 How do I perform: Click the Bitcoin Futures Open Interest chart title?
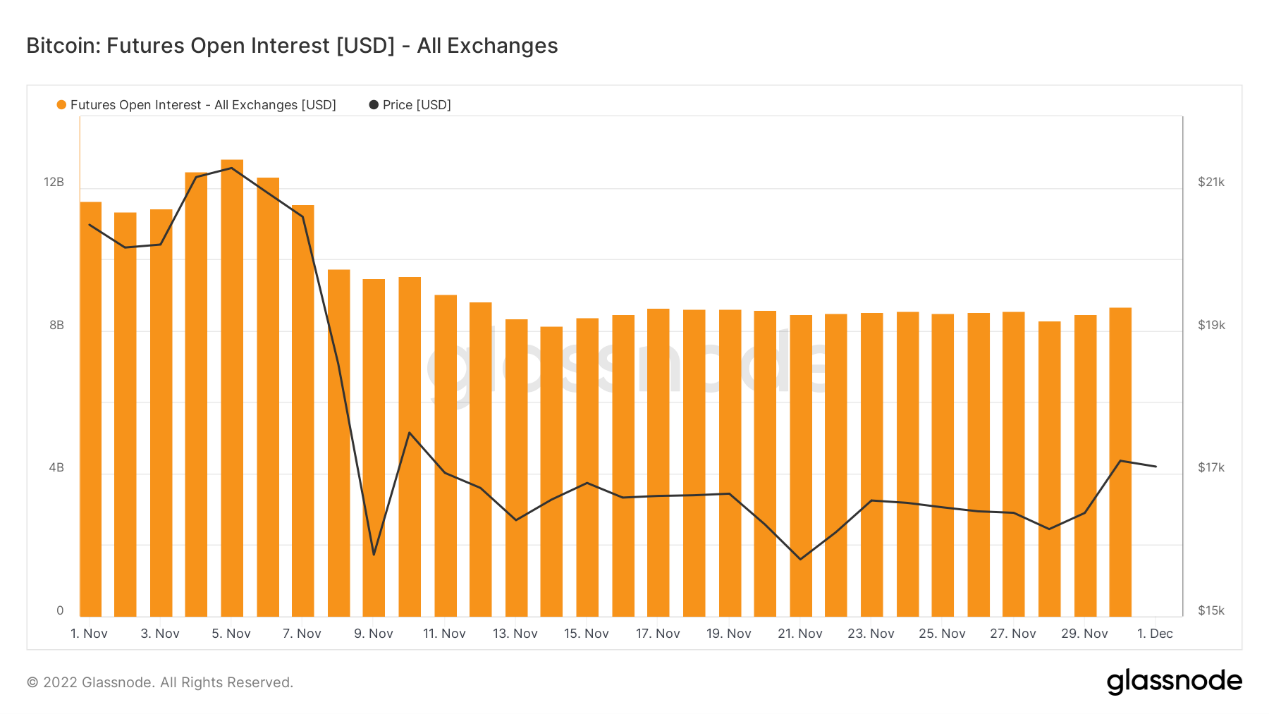click(x=292, y=46)
